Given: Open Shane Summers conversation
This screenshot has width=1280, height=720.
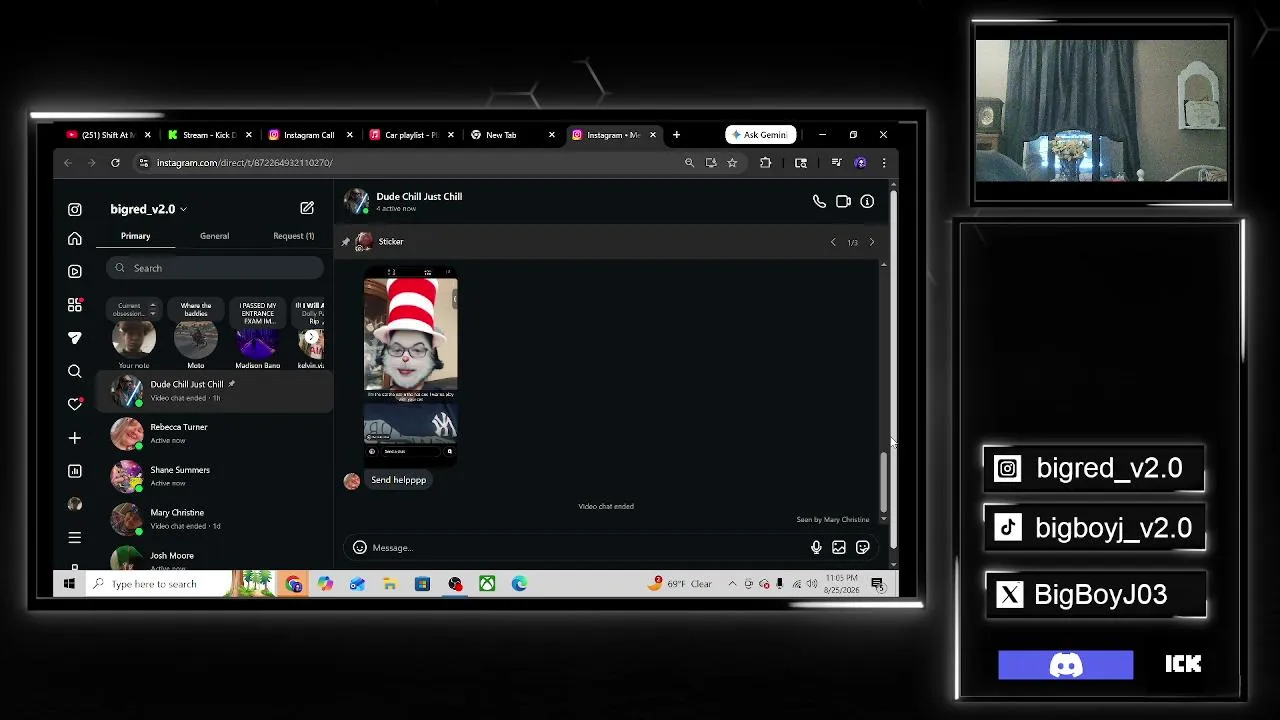Looking at the screenshot, I should click(x=214, y=476).
